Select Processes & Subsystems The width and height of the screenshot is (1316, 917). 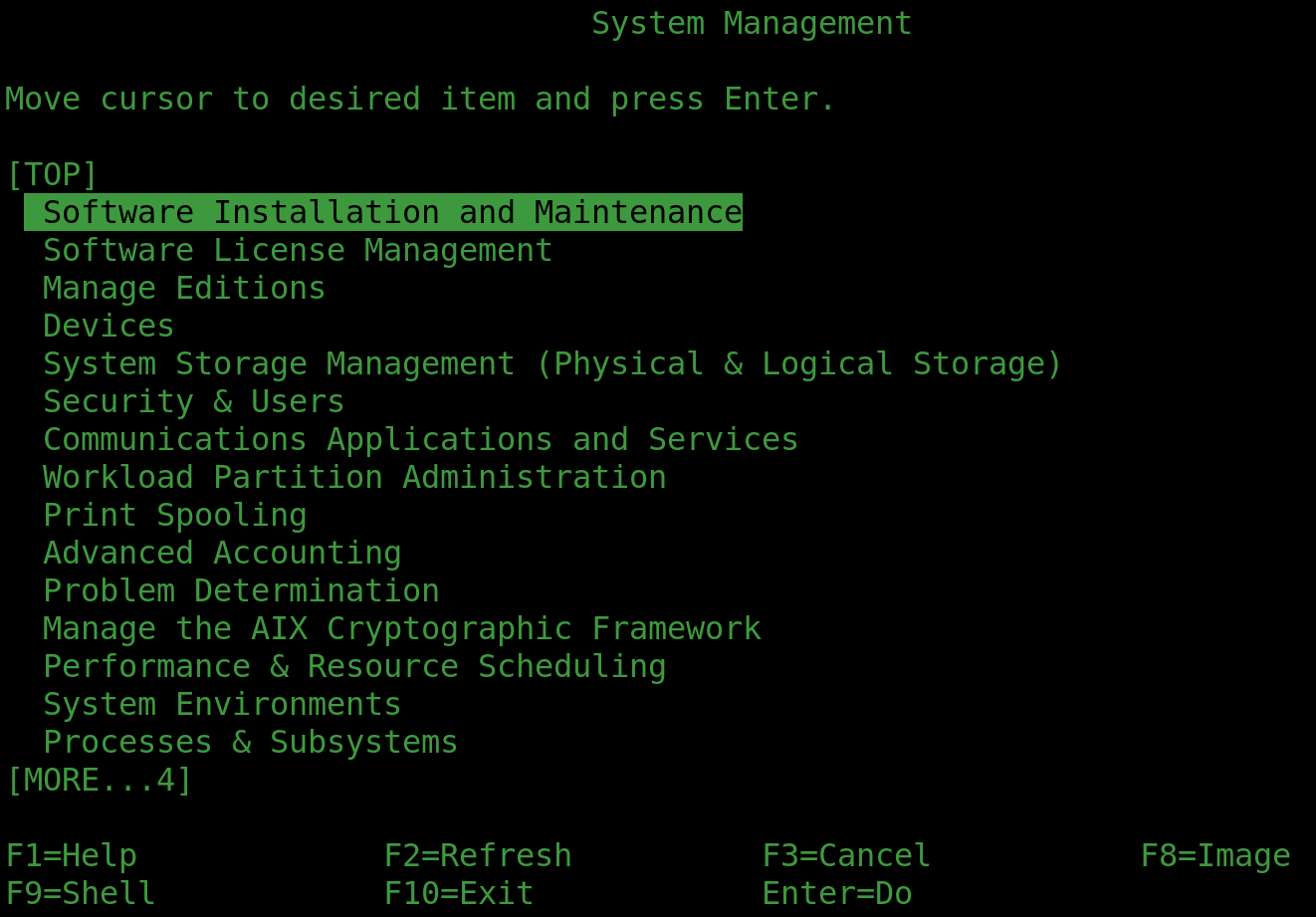click(x=249, y=741)
